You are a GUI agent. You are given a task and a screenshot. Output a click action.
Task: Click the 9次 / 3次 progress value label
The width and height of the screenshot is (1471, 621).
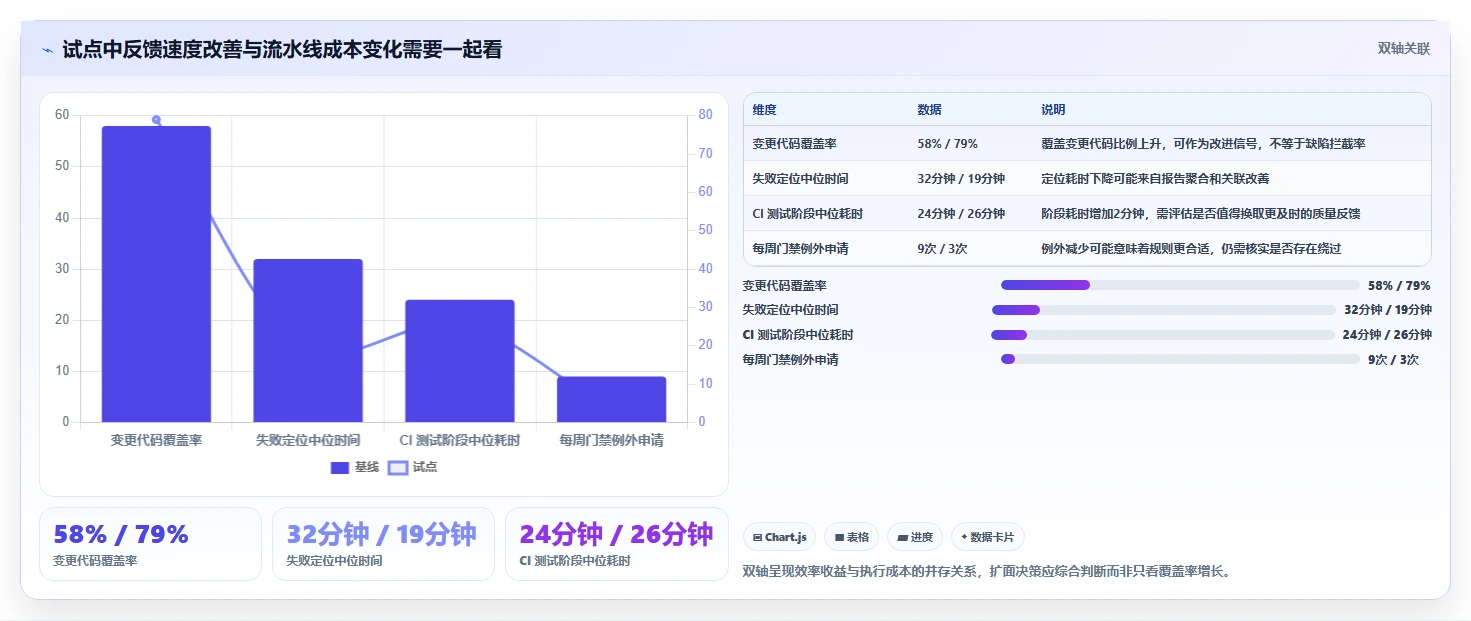(1393, 359)
